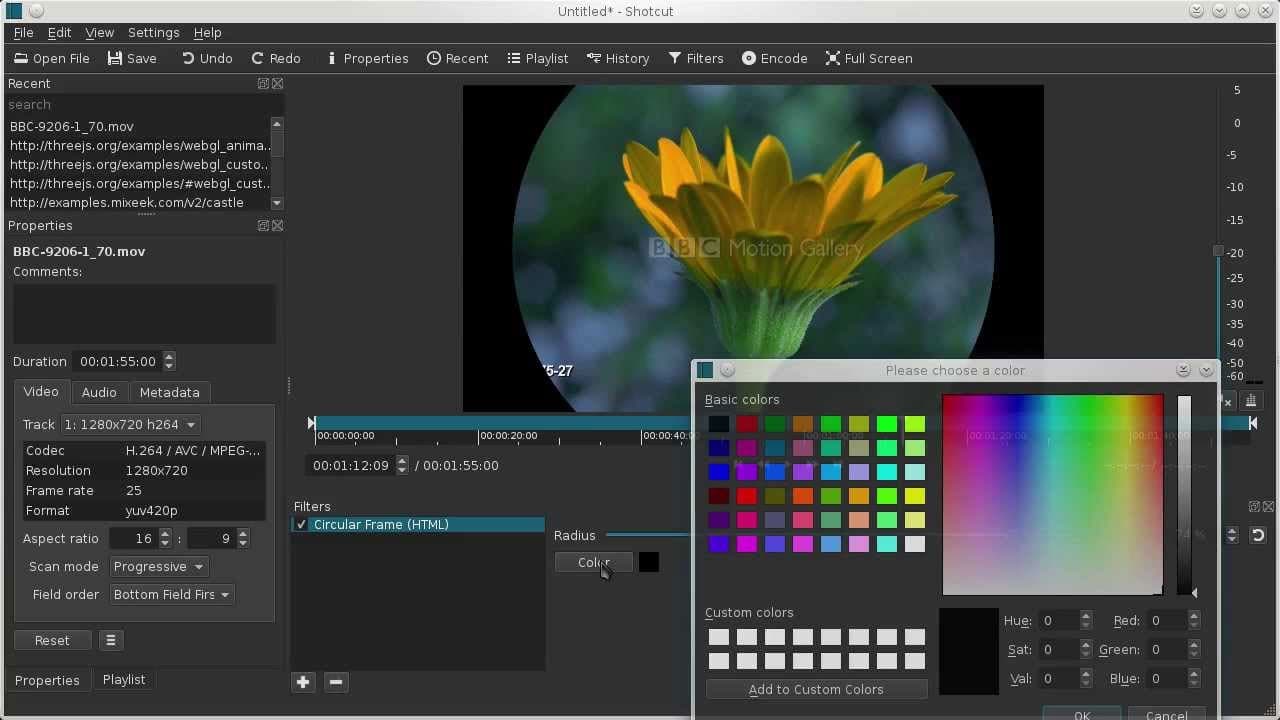Undo the last action

[x=206, y=58]
